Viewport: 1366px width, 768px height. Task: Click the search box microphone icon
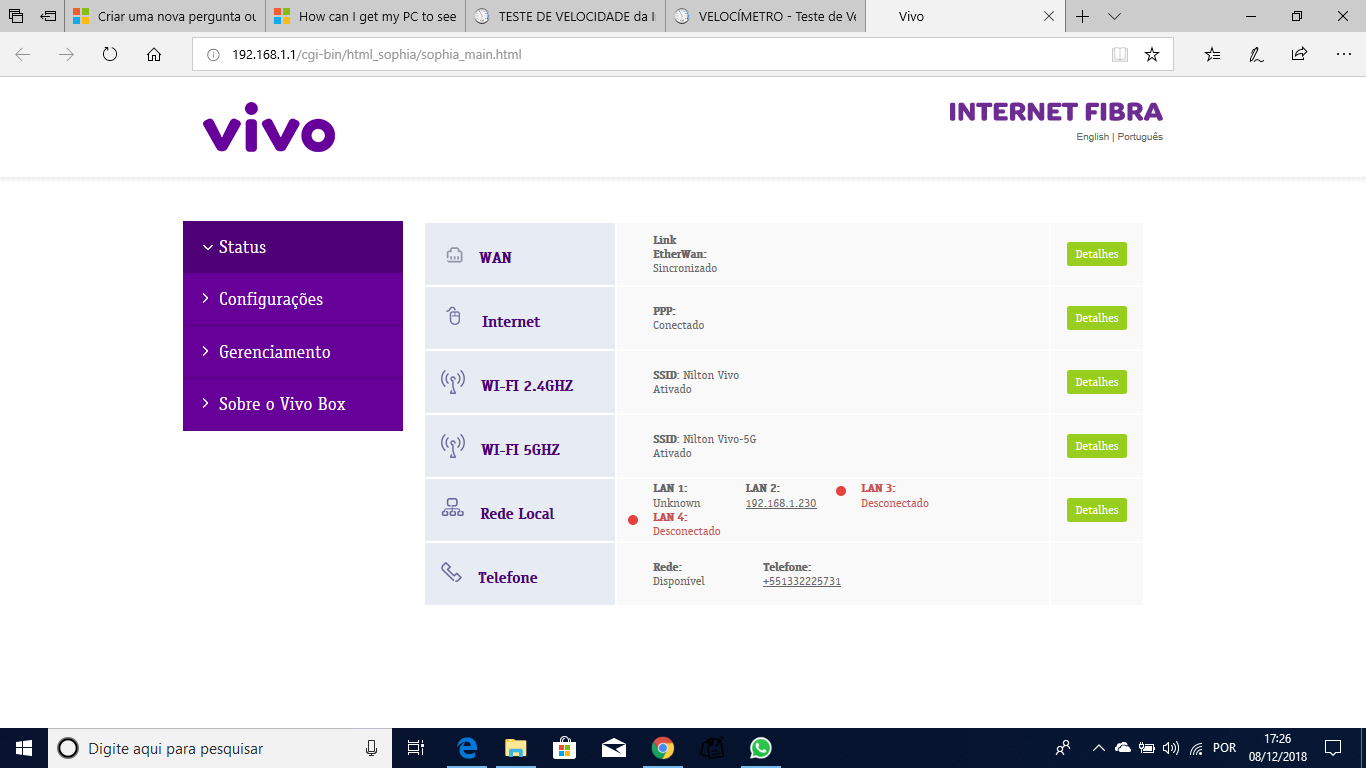tap(371, 748)
